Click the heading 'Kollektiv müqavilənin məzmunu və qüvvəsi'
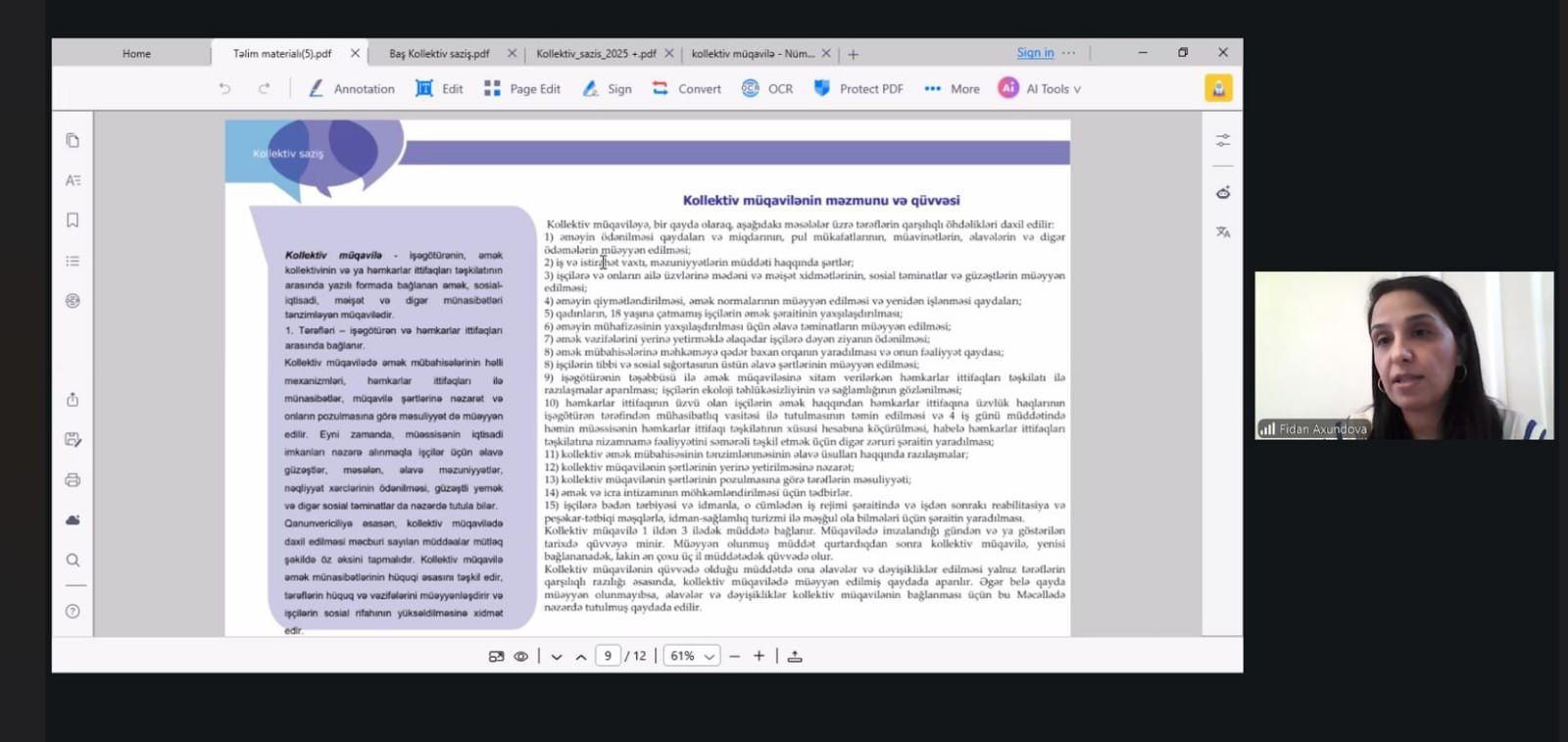The height and width of the screenshot is (742, 1568). point(821,200)
